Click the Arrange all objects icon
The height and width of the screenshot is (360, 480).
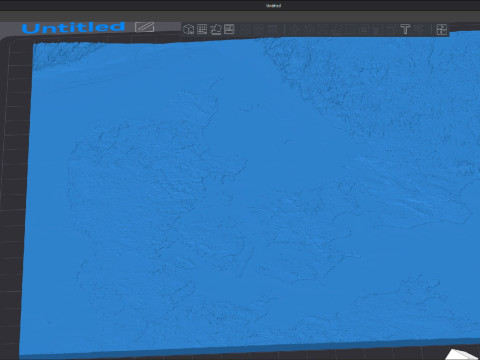point(229,29)
